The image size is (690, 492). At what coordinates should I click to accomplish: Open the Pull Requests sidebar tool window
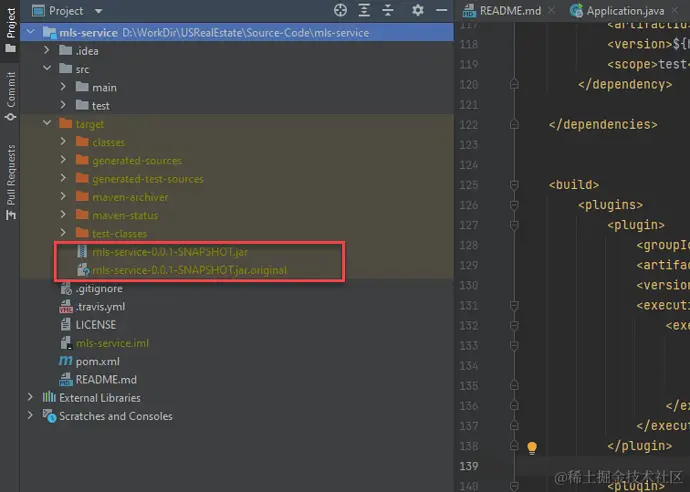pos(11,182)
